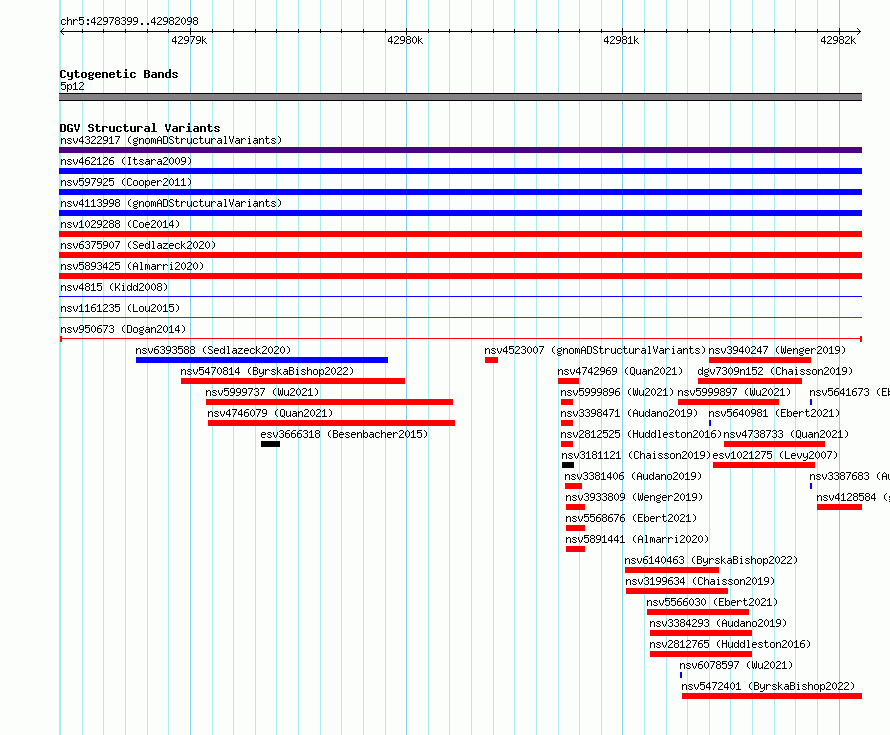Open nsv6140463 (ByrskaBishop2022) label
Viewport: 890px width, 735px height.
711,560
